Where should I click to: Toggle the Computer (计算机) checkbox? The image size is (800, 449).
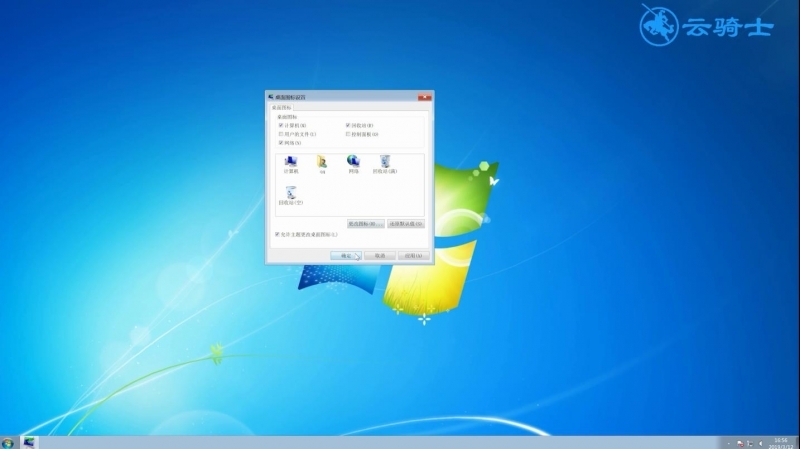[x=281, y=125]
